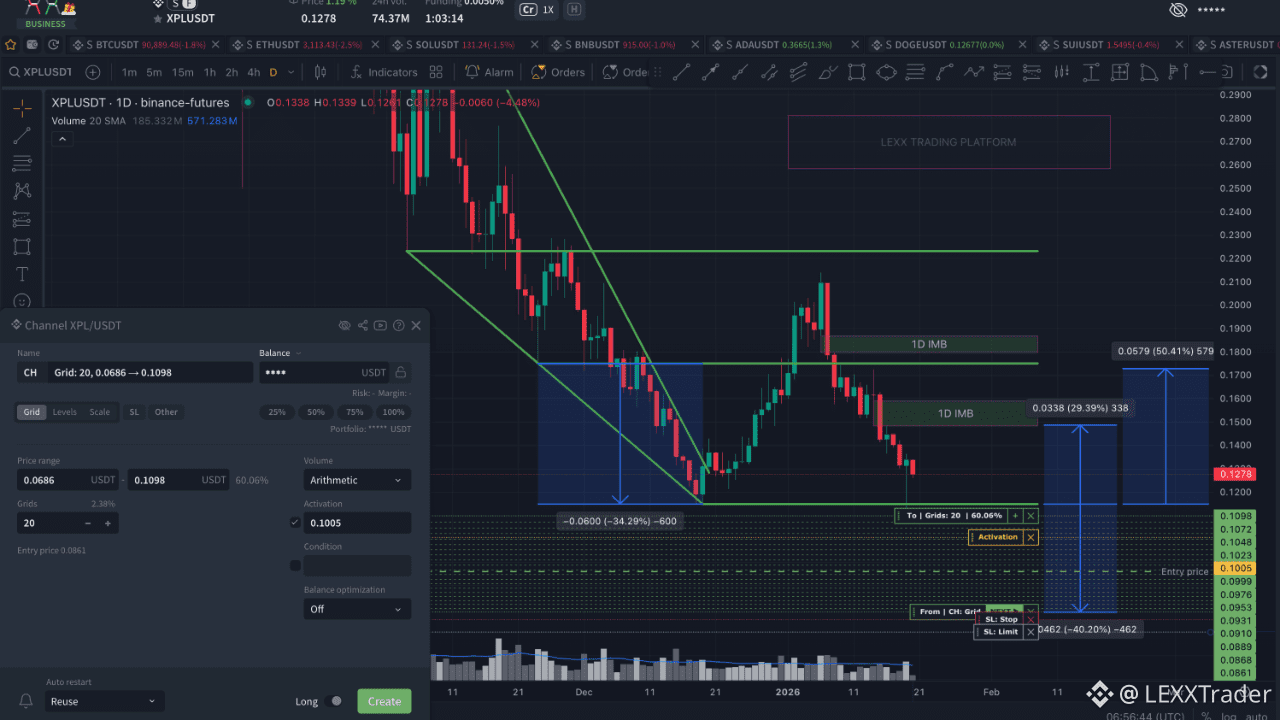1280x720 pixels.
Task: Open the Other tab in Channel panel
Action: tap(166, 412)
